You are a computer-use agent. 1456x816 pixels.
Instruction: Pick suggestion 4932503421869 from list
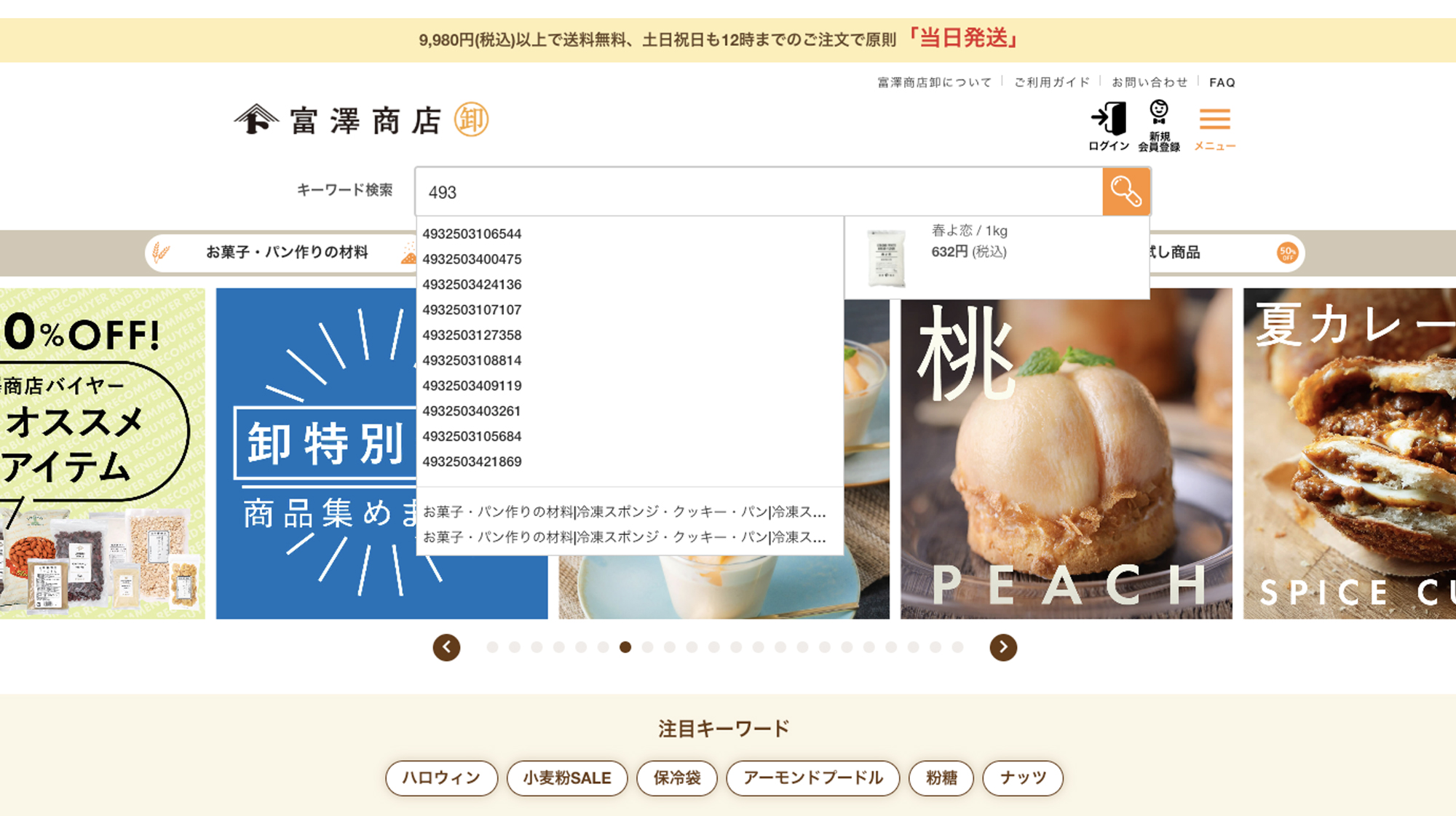coord(472,462)
